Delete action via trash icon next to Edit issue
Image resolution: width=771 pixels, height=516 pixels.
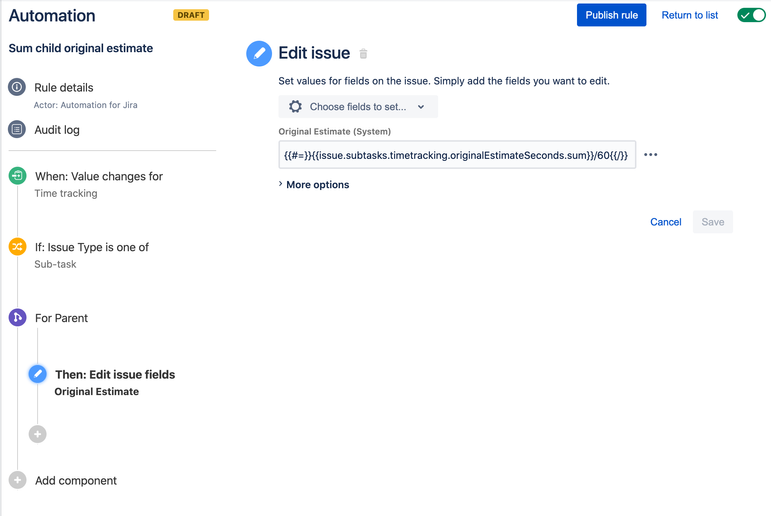point(363,54)
